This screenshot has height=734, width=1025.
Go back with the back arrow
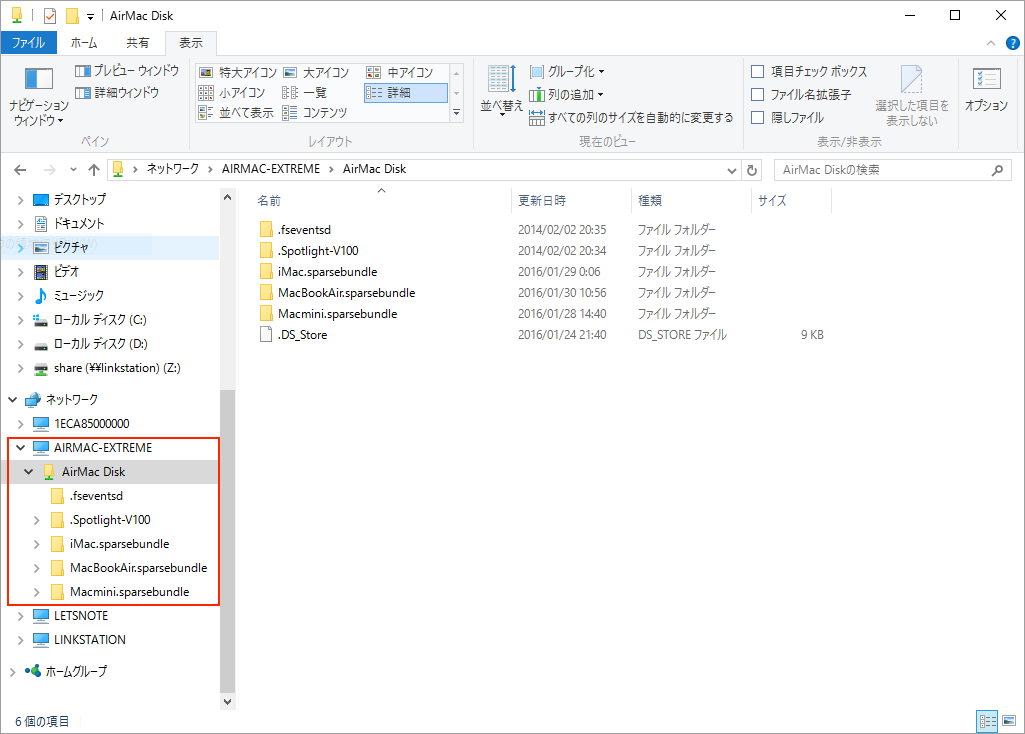click(20, 170)
